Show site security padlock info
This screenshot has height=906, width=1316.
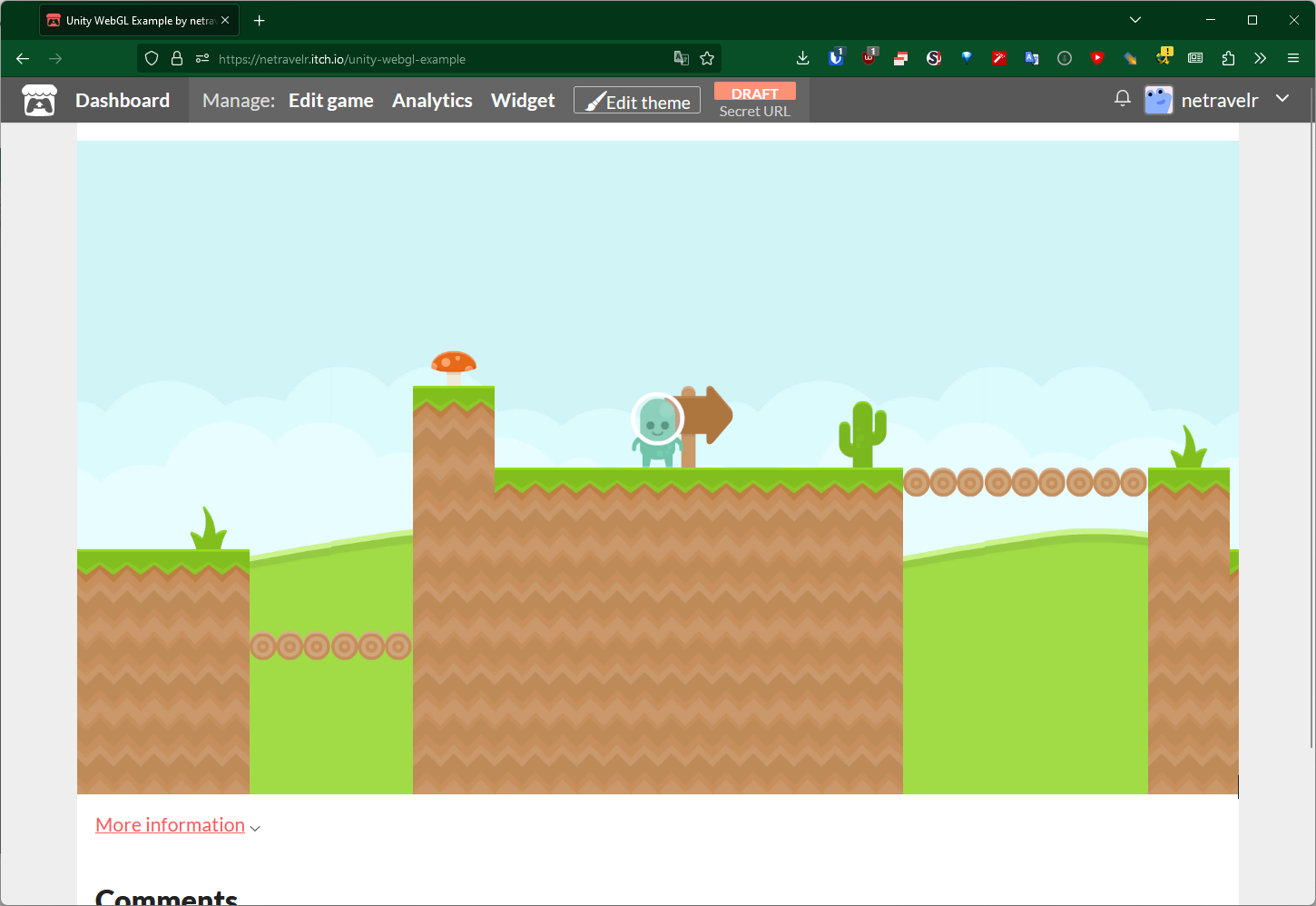[x=177, y=59]
